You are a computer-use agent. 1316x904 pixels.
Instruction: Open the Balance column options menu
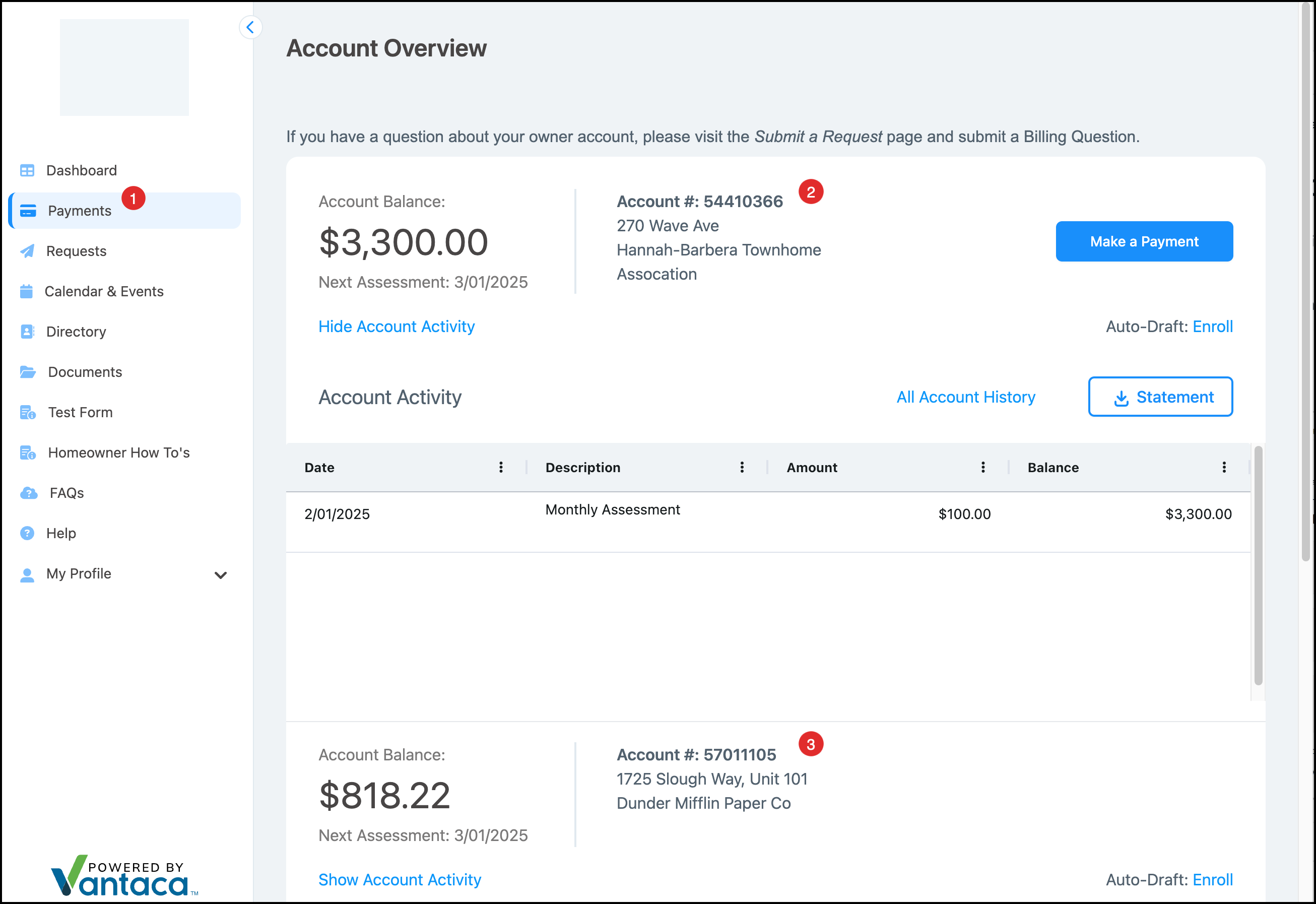click(1224, 467)
